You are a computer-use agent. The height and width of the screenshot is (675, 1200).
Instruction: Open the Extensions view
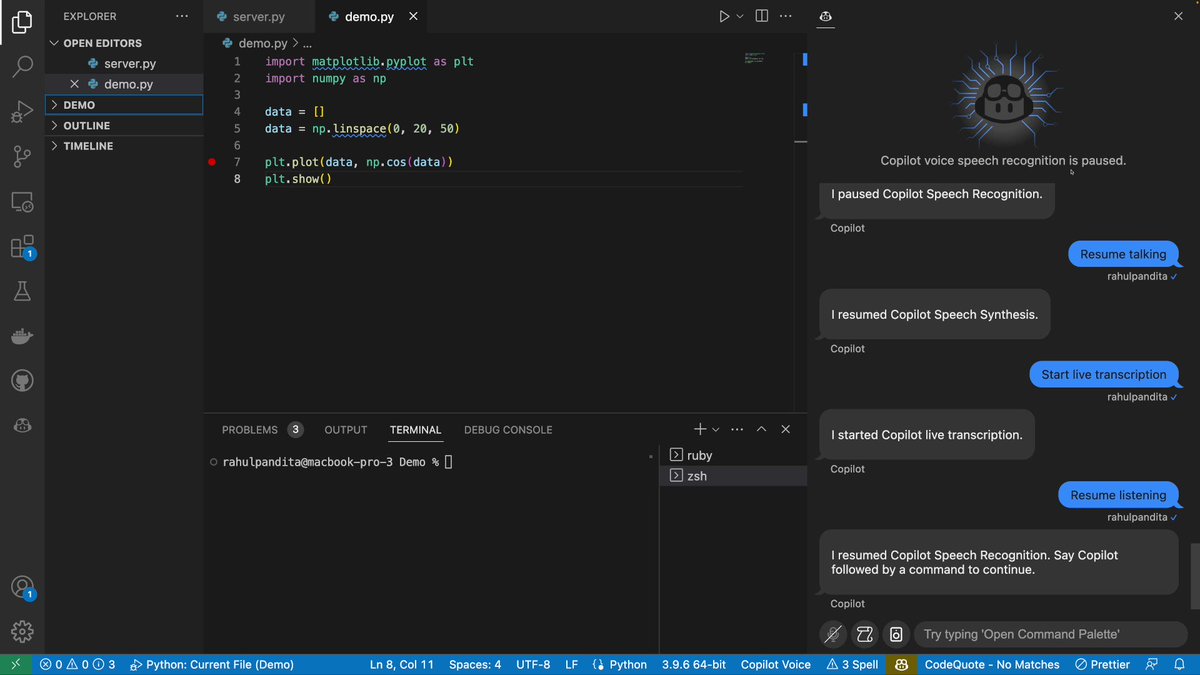pyautogui.click(x=22, y=247)
